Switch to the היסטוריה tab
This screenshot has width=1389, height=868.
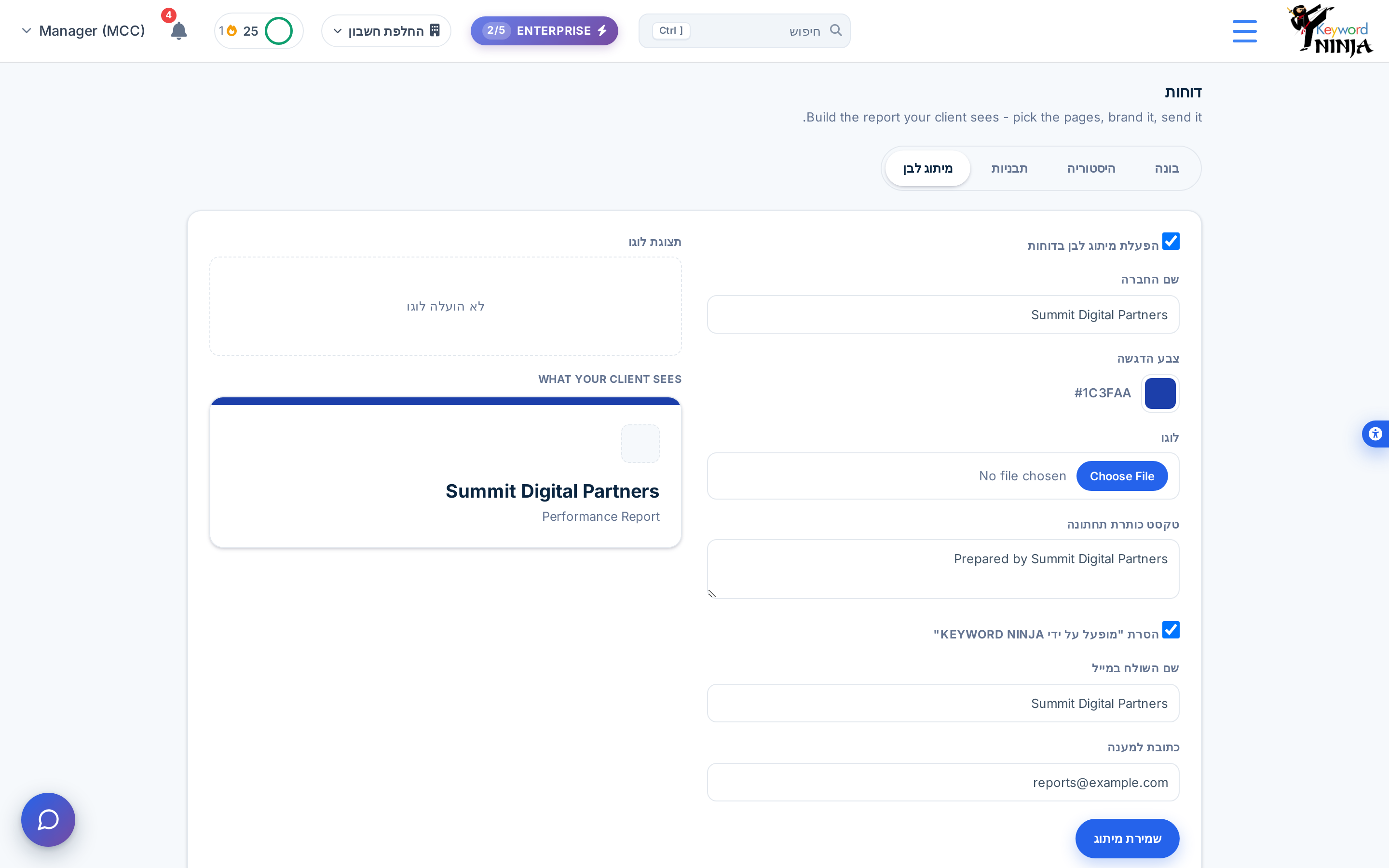(1091, 168)
